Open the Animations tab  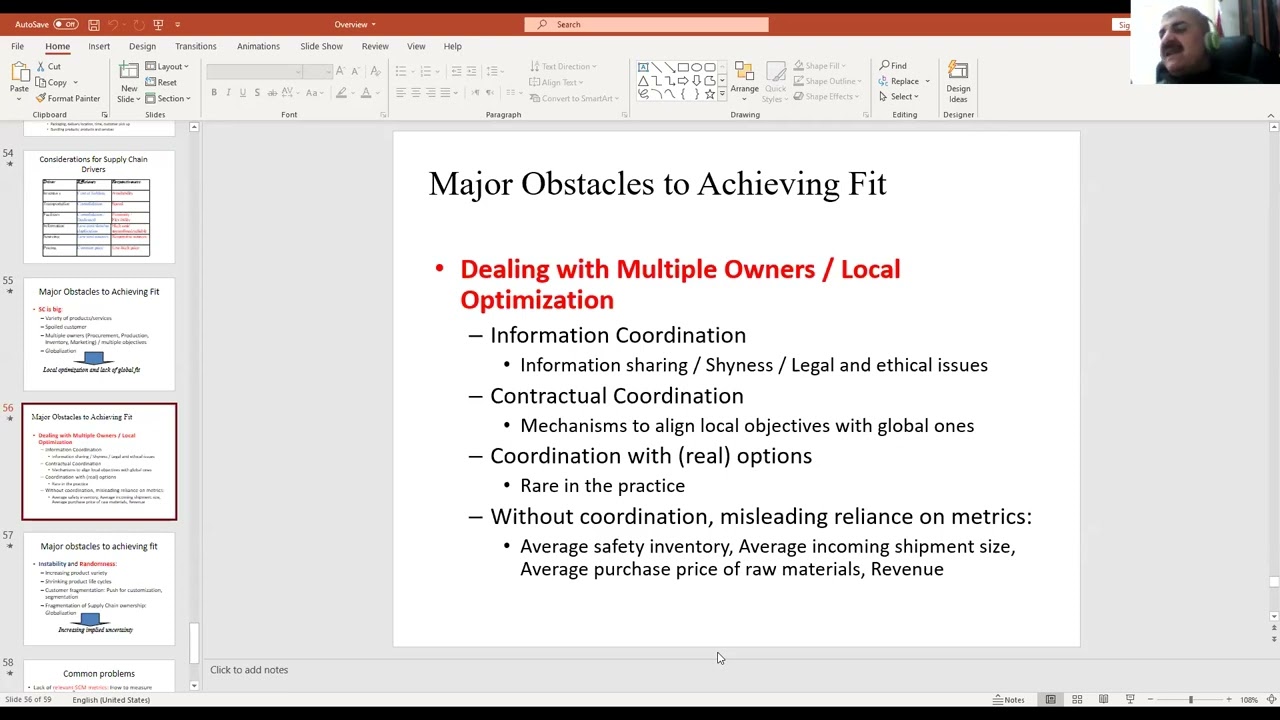pyautogui.click(x=258, y=46)
